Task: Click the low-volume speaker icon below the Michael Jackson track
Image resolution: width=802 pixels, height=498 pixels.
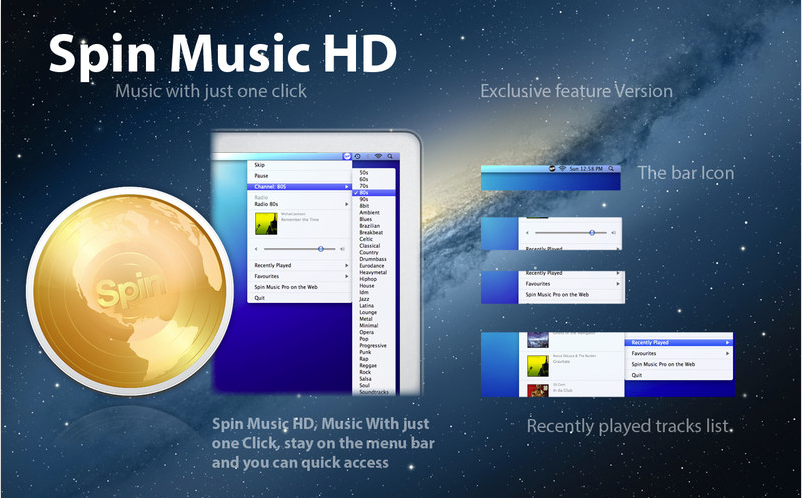Action: [x=257, y=248]
